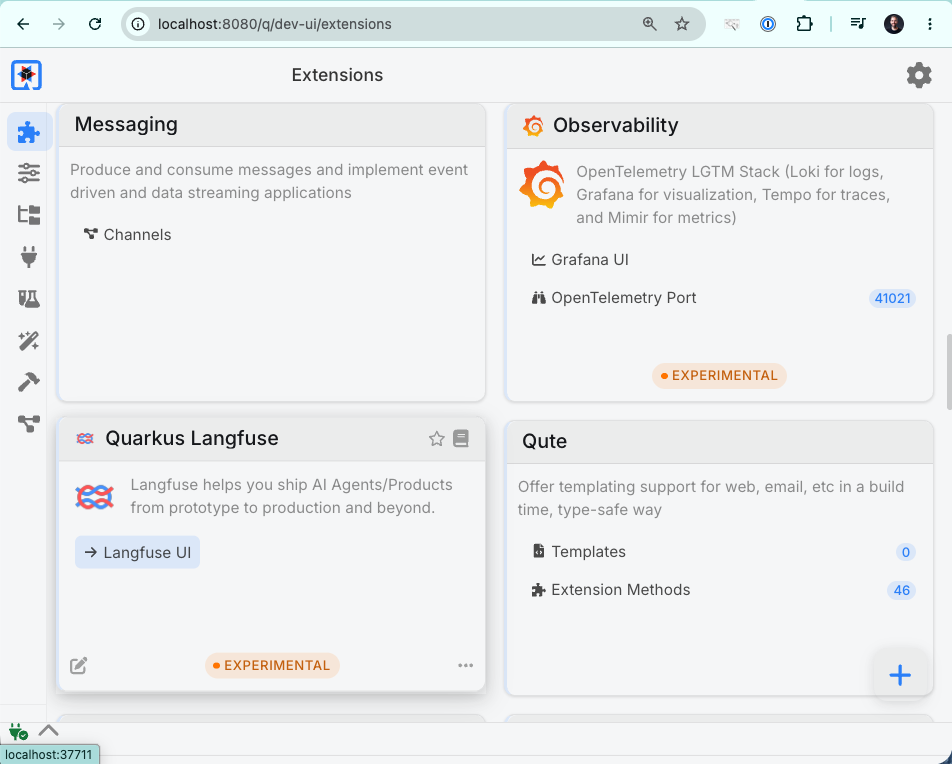This screenshot has height=764, width=952.
Task: Open the Chrome three-dot menu
Action: pyautogui.click(x=930, y=24)
